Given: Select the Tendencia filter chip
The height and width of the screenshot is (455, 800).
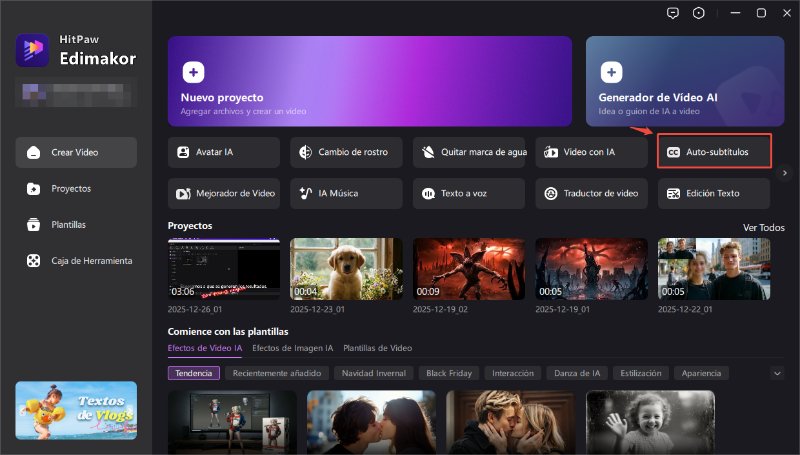Looking at the screenshot, I should point(194,373).
